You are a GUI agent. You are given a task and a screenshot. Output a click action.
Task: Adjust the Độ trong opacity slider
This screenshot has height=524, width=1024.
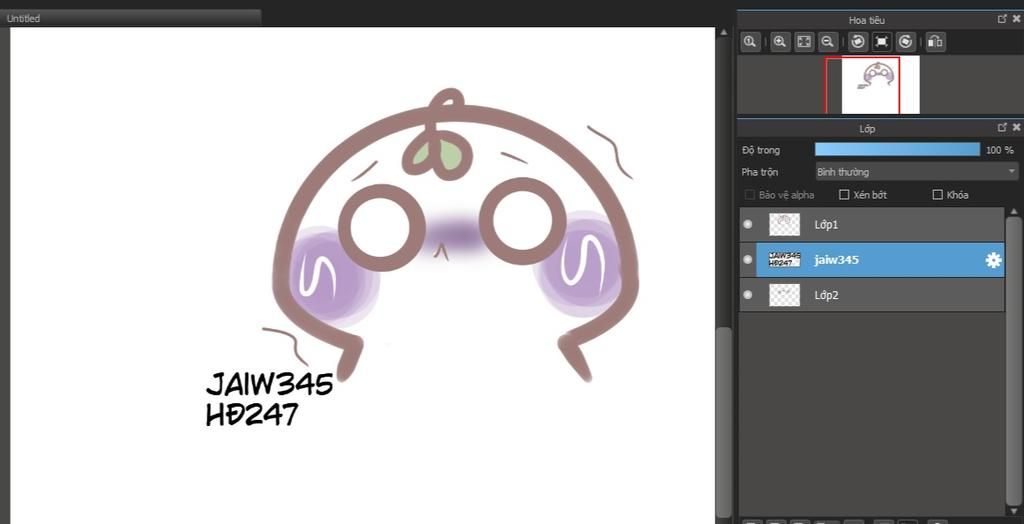coord(897,150)
